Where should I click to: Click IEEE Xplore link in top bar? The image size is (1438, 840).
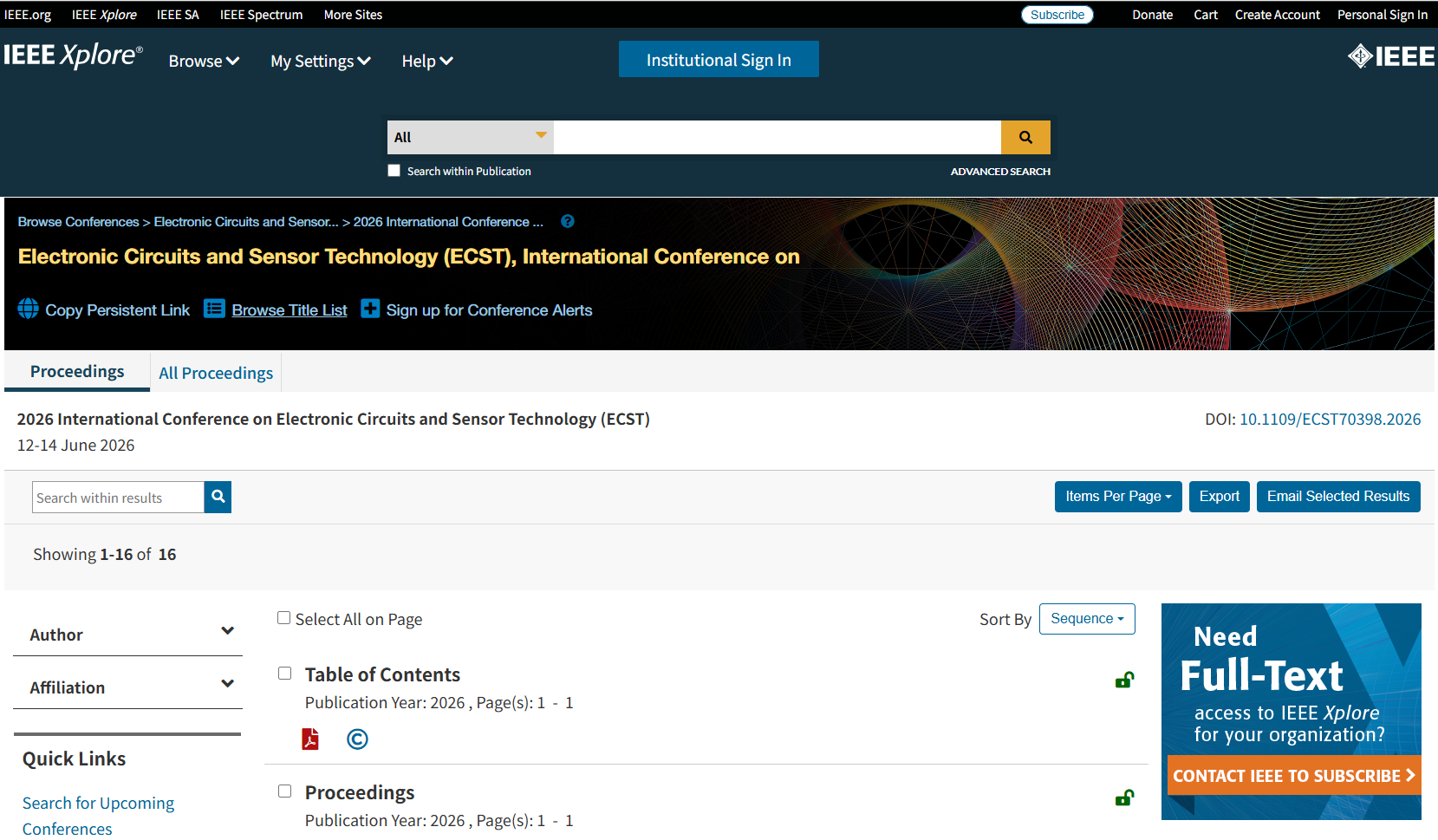[x=104, y=15]
